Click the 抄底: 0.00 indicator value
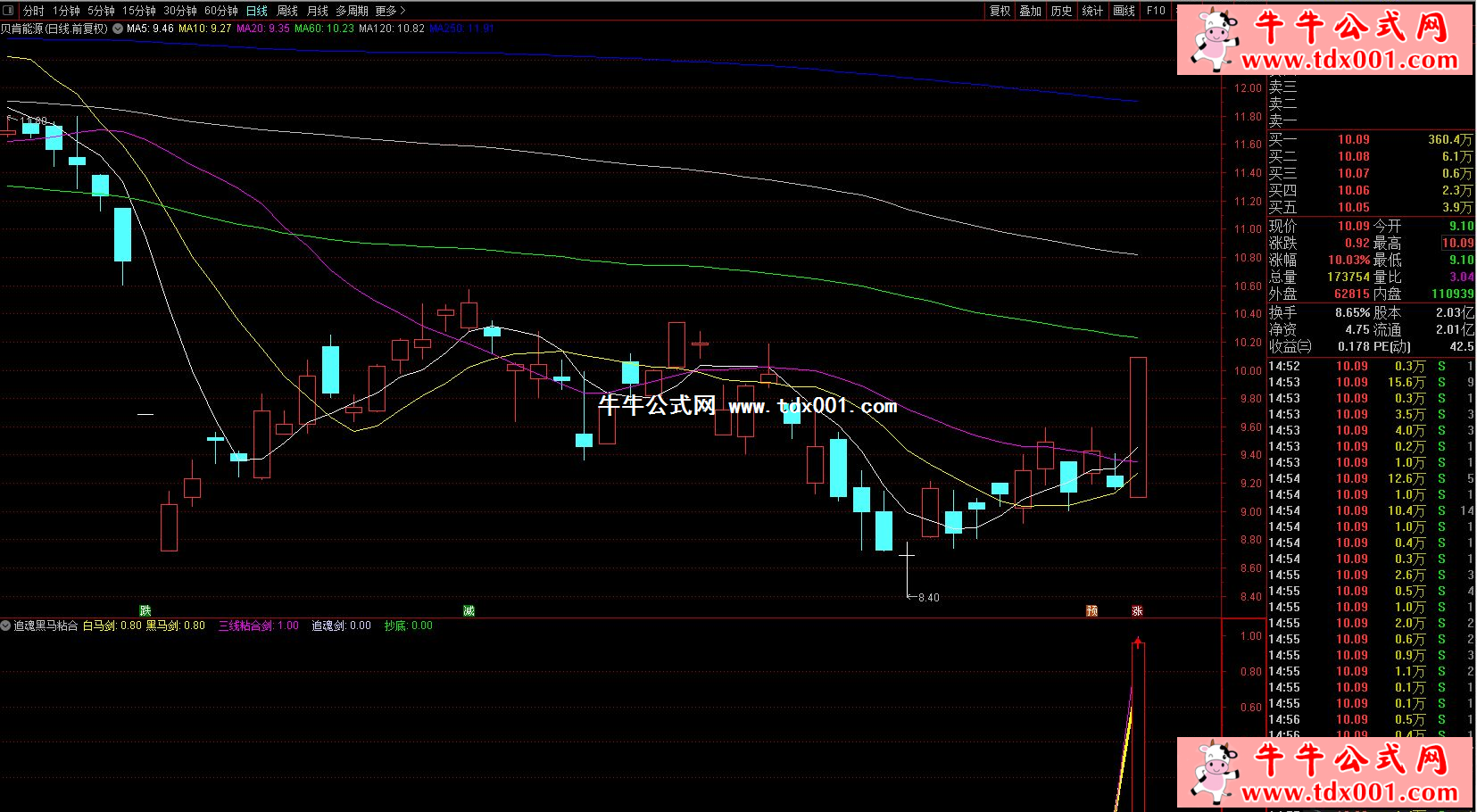This screenshot has height=812, width=1477. click(x=409, y=626)
